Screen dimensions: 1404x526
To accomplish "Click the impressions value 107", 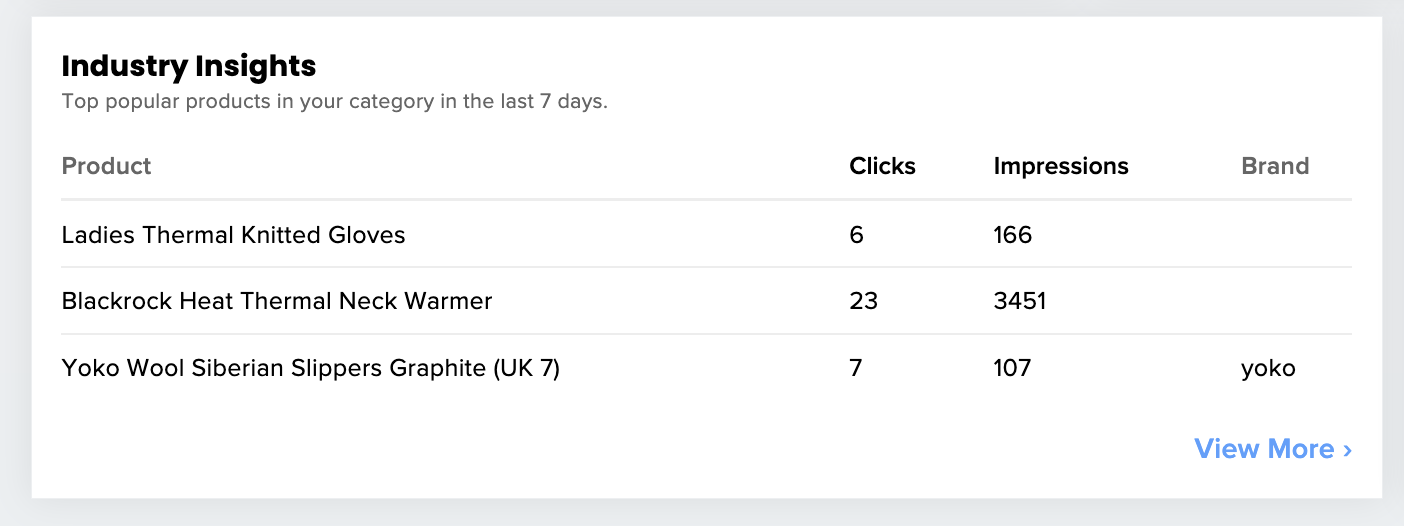I will (x=1012, y=368).
